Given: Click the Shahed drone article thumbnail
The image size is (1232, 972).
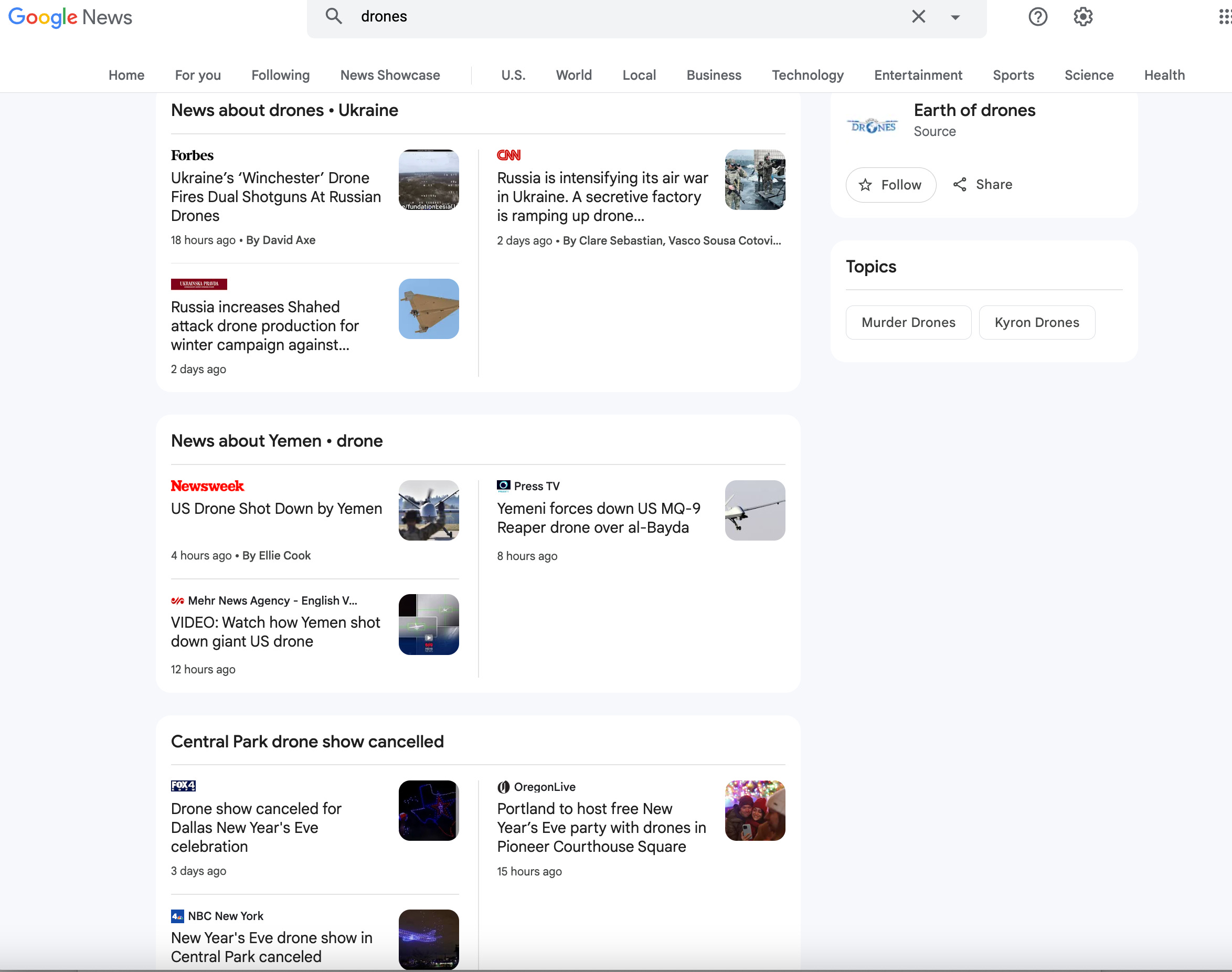Looking at the screenshot, I should pos(428,309).
